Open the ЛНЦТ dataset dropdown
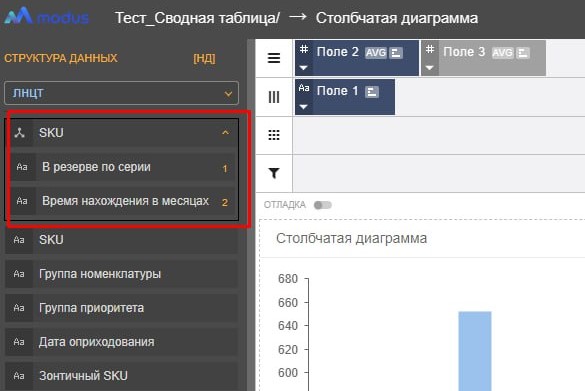Screen dimensions: 585x391 click(x=121, y=93)
